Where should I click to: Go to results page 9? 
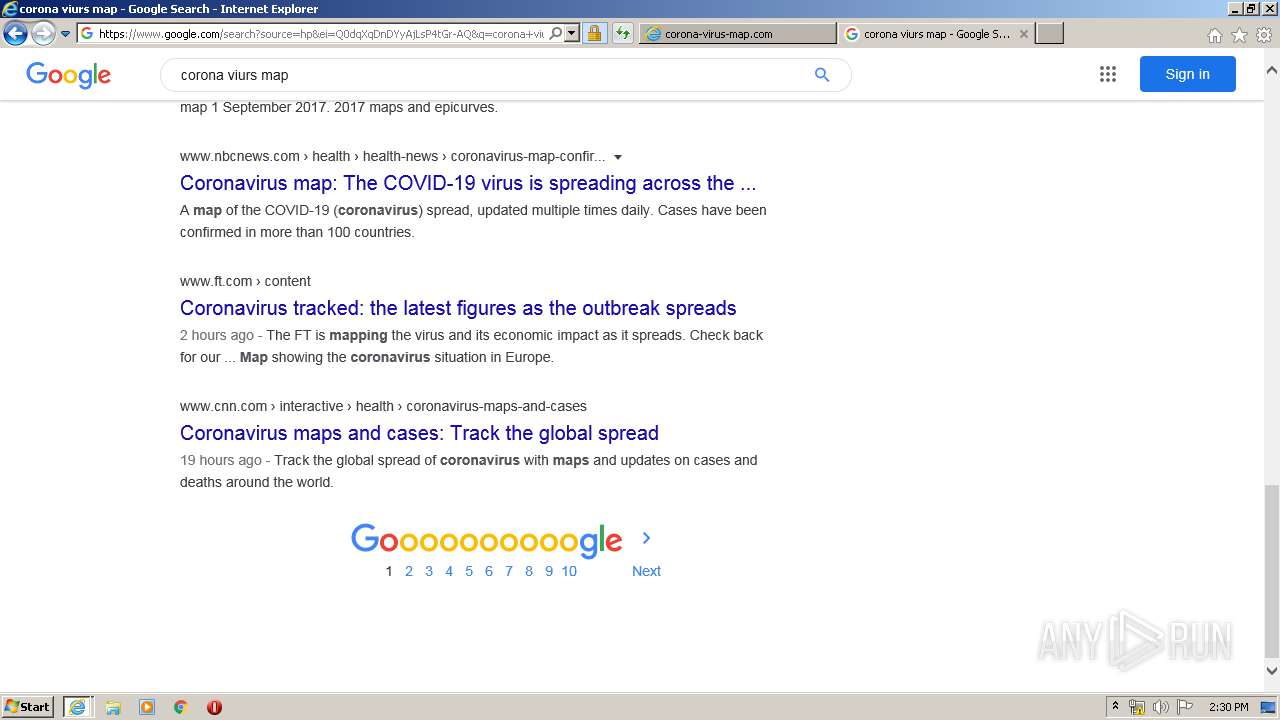tap(549, 571)
